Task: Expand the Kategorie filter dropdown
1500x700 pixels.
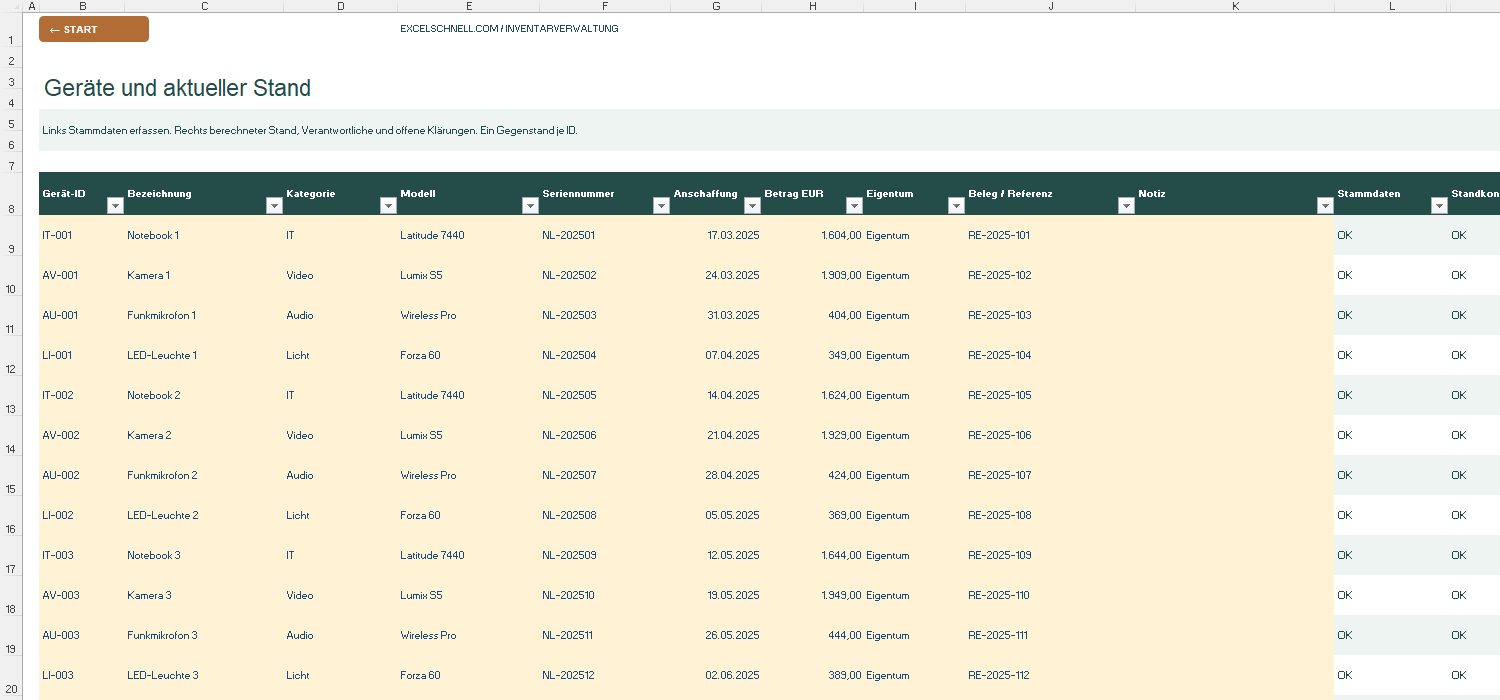Action: click(389, 205)
